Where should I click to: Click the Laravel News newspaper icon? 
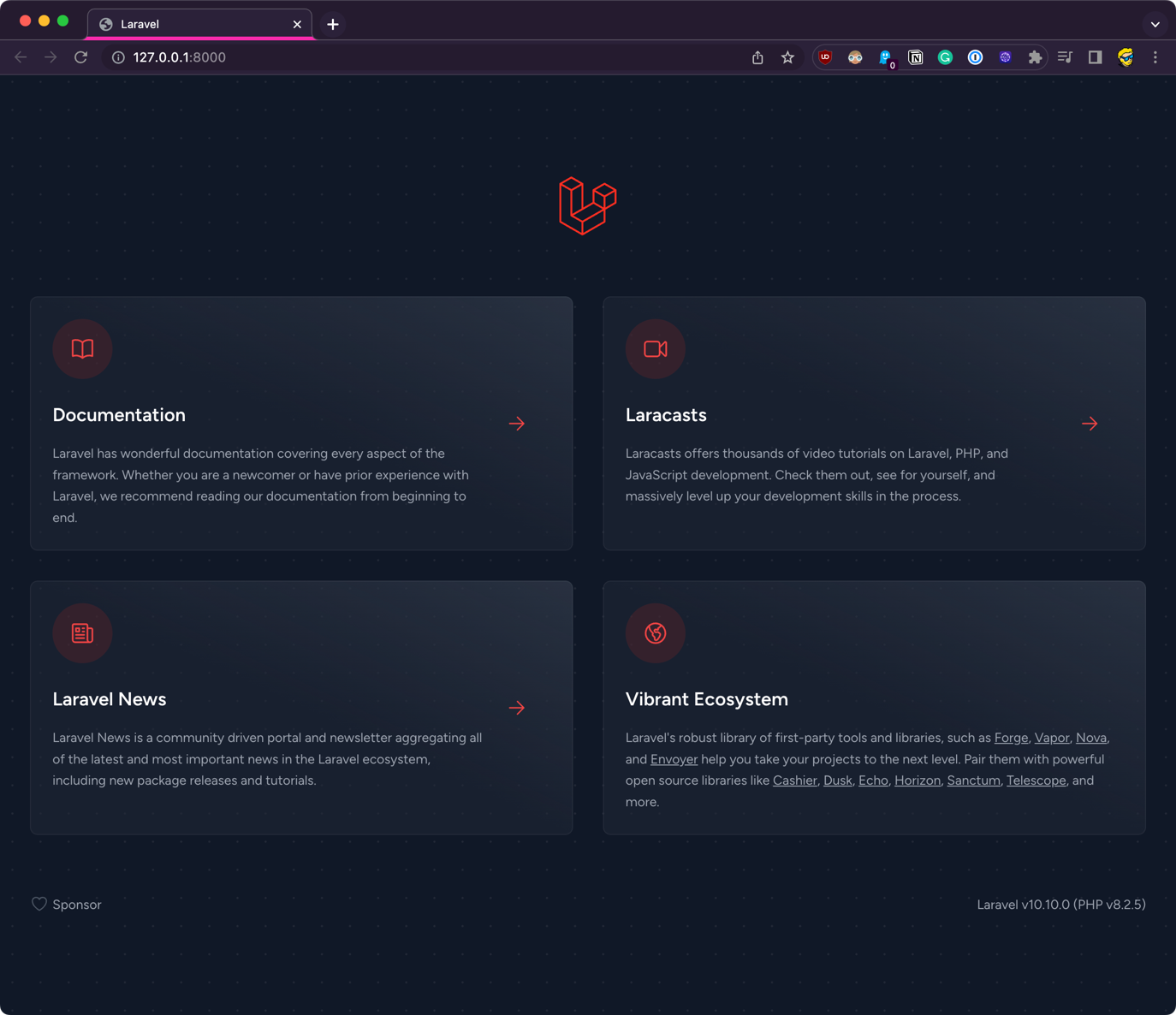click(x=82, y=633)
